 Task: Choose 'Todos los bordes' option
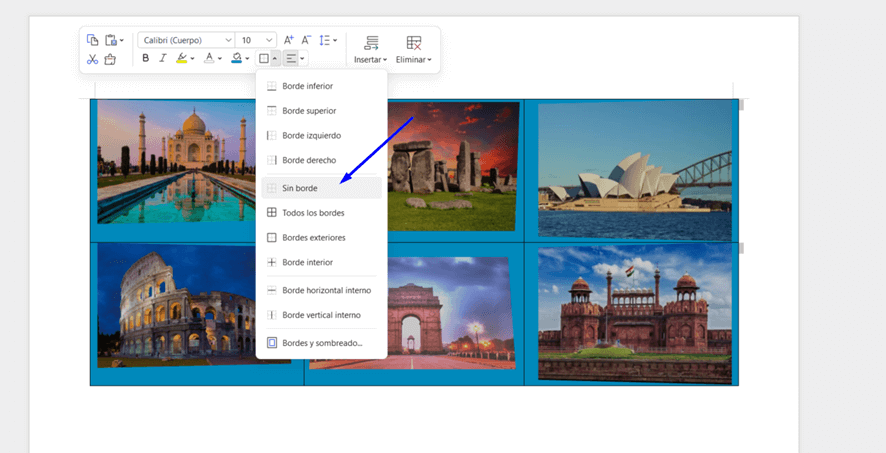click(313, 212)
